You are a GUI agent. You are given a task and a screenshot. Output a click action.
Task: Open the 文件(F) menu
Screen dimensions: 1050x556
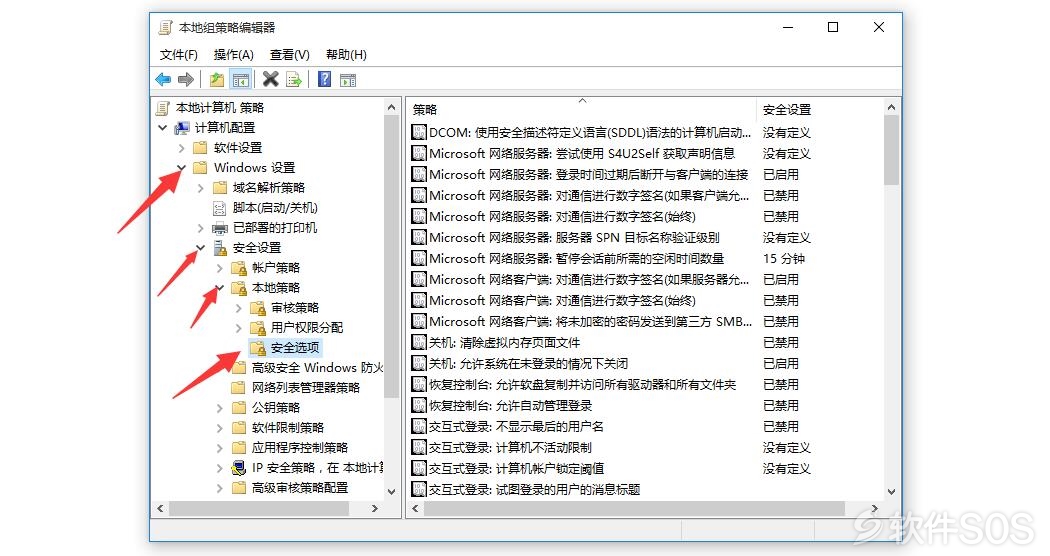179,55
